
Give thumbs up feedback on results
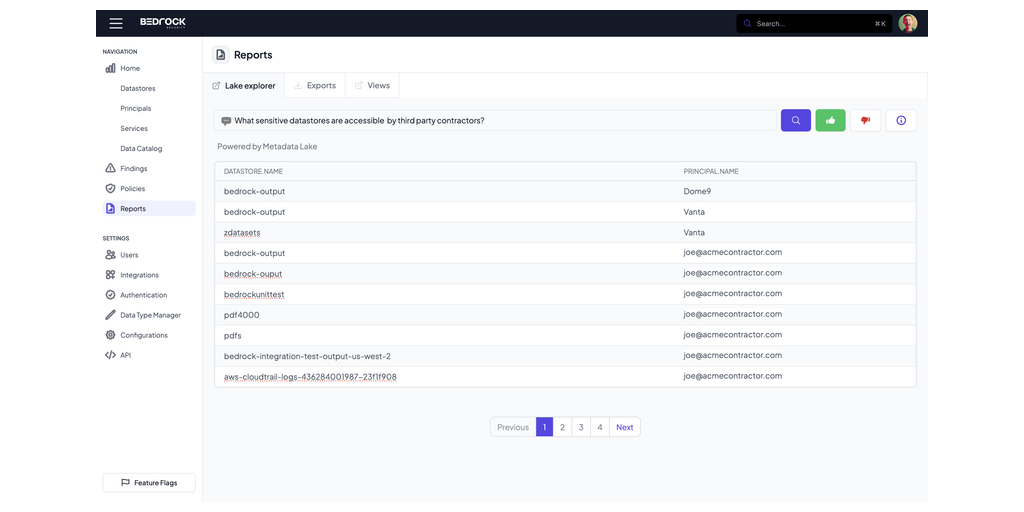831,120
